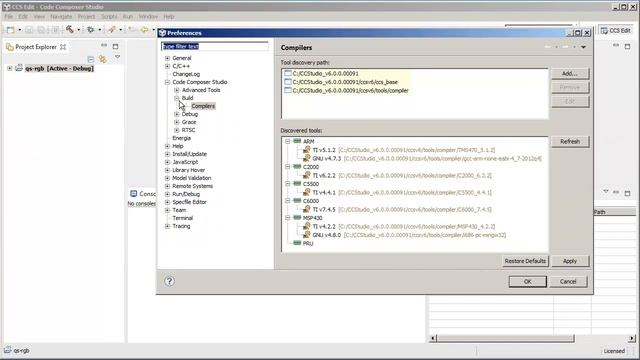The image size is (640, 360).
Task: Click the New toolbar icon in main window
Action: (x=10, y=29)
